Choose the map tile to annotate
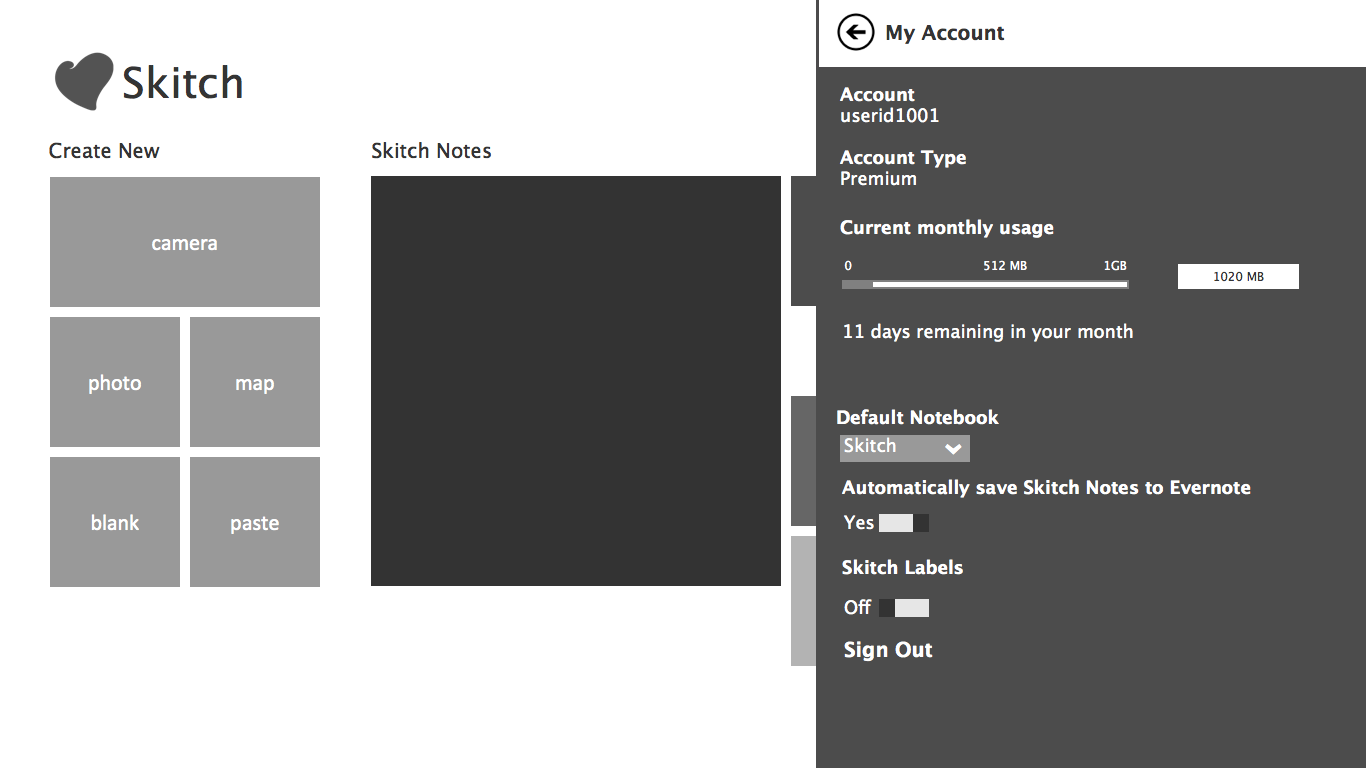Image resolution: width=1366 pixels, height=768 pixels. click(255, 382)
